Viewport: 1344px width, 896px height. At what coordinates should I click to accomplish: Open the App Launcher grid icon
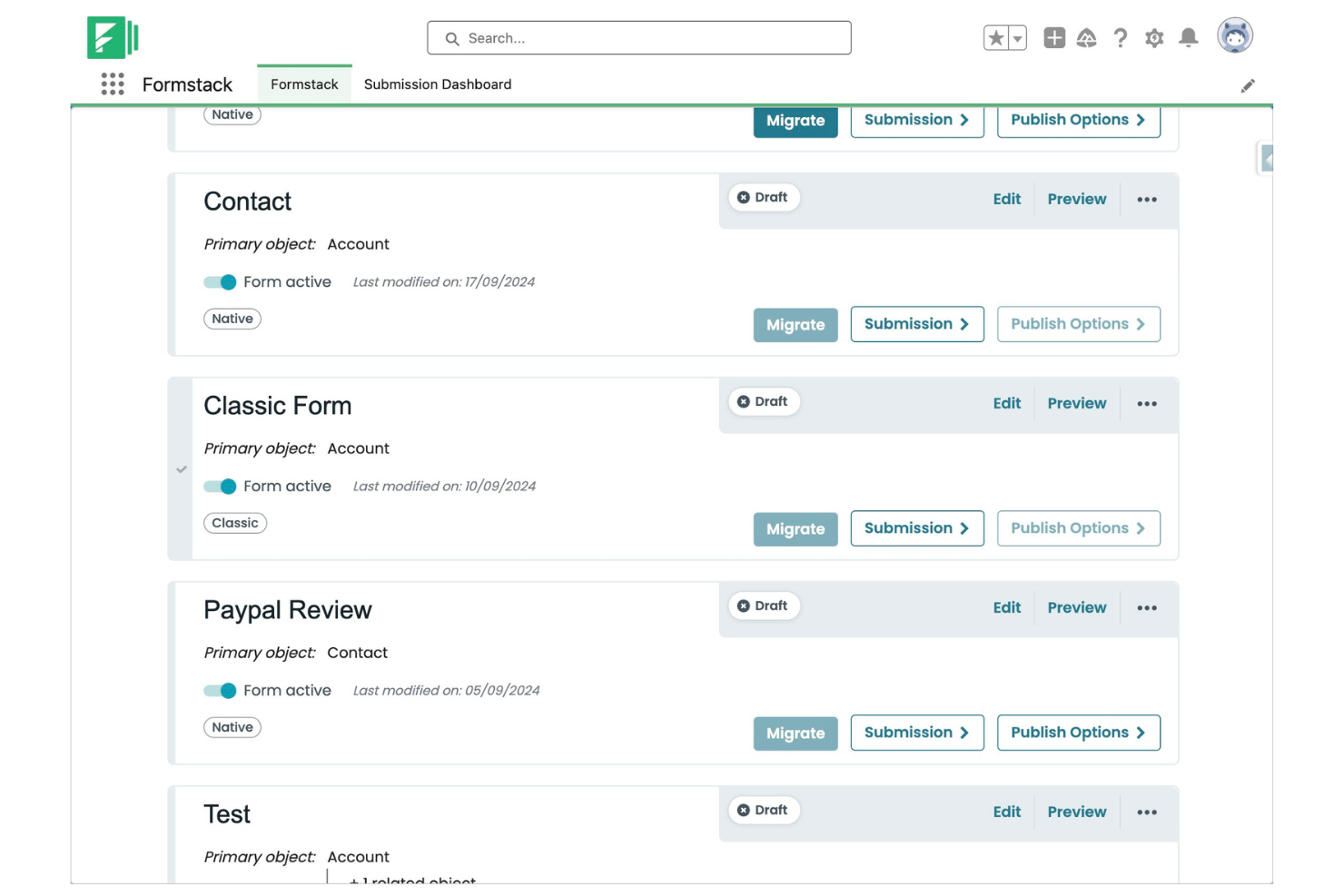(x=112, y=84)
